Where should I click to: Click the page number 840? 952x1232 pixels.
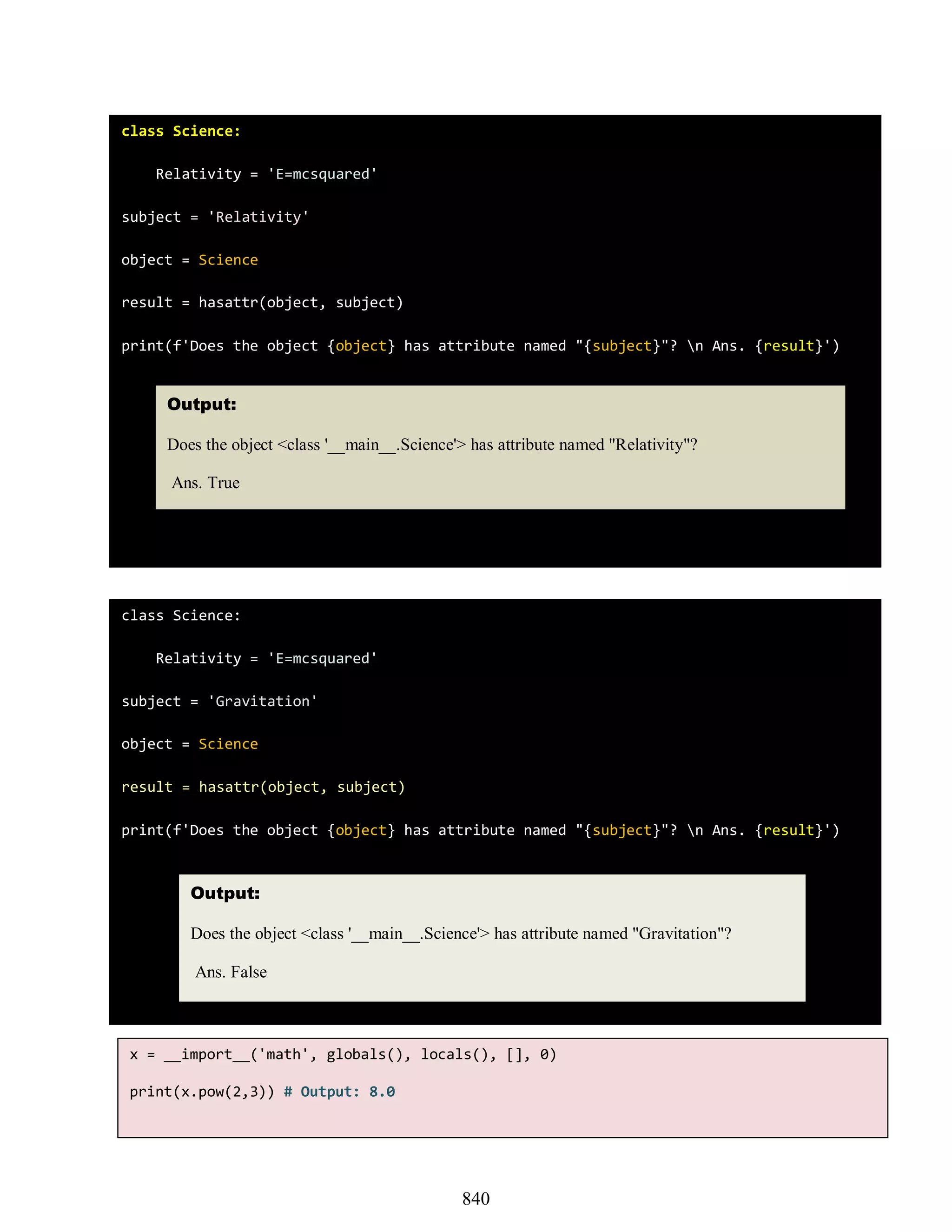coord(476,1199)
